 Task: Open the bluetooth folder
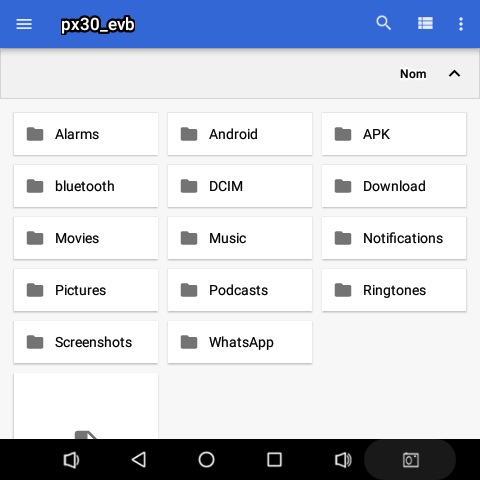pyautogui.click(x=86, y=186)
